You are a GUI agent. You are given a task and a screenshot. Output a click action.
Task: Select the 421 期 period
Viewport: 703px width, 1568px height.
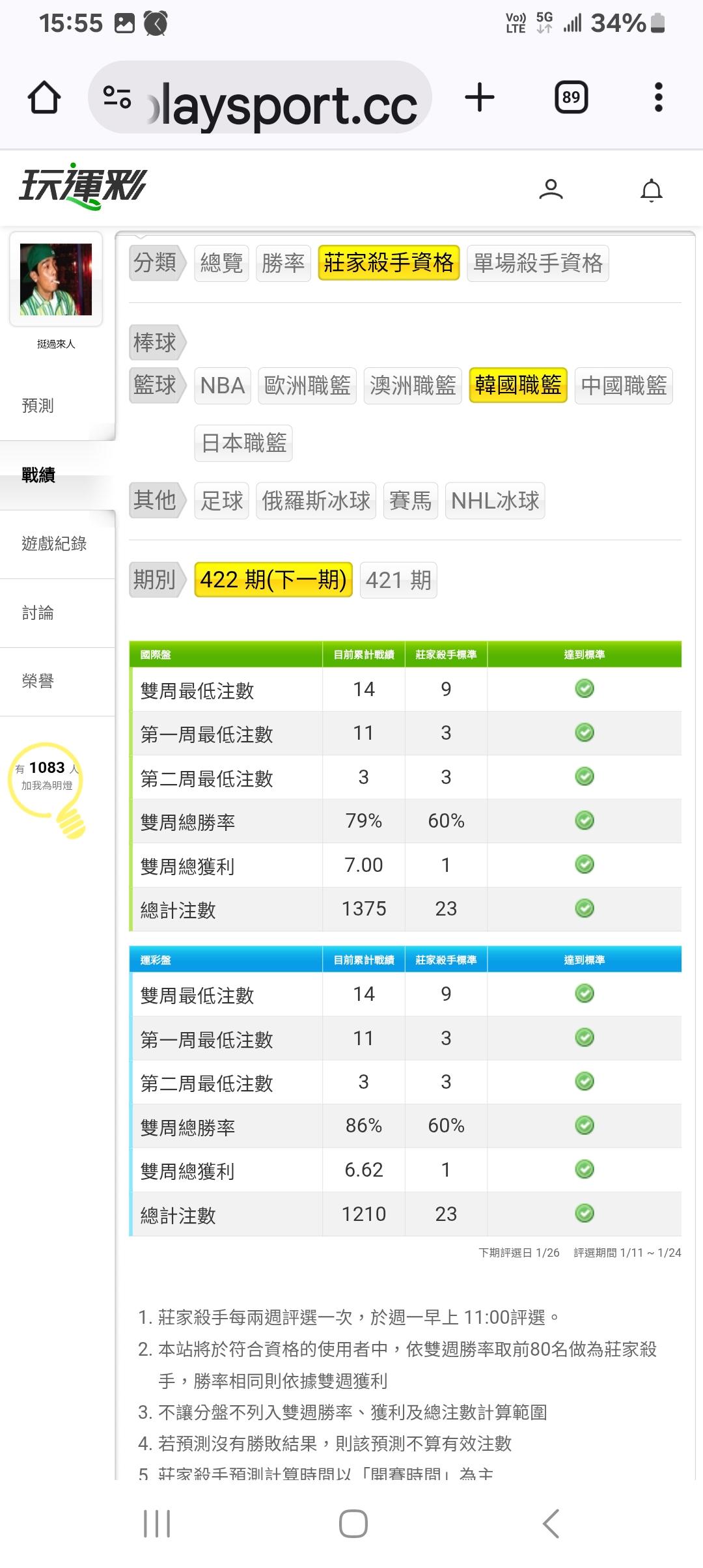click(x=398, y=580)
